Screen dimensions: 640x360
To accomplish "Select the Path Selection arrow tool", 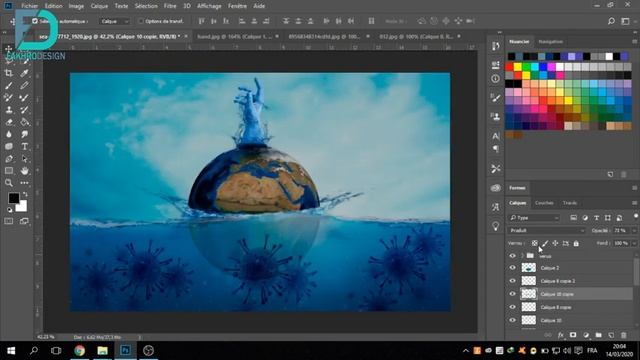I will click(24, 159).
